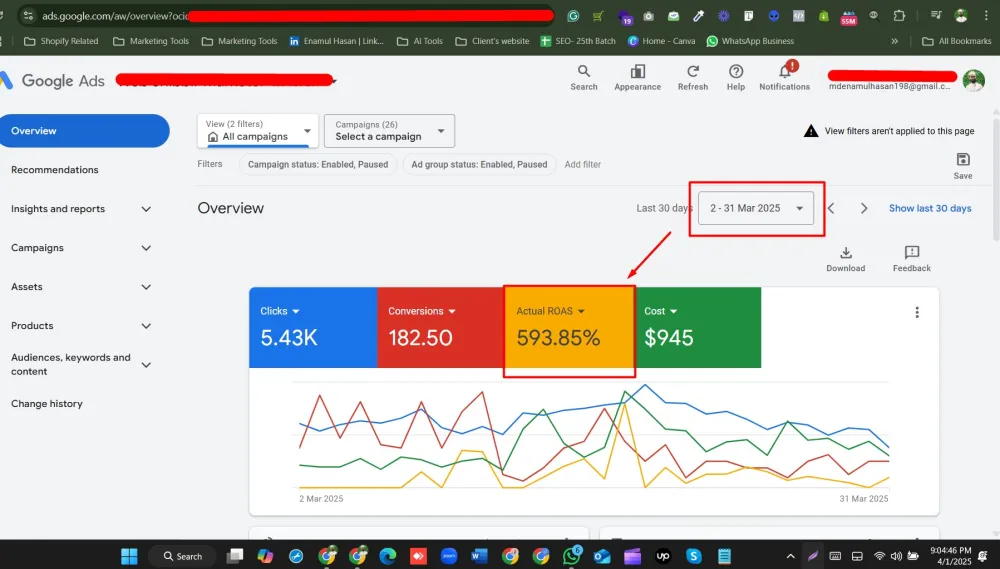Click the Search magnifier icon in Google Ads
The image size is (1000, 569).
tap(584, 71)
